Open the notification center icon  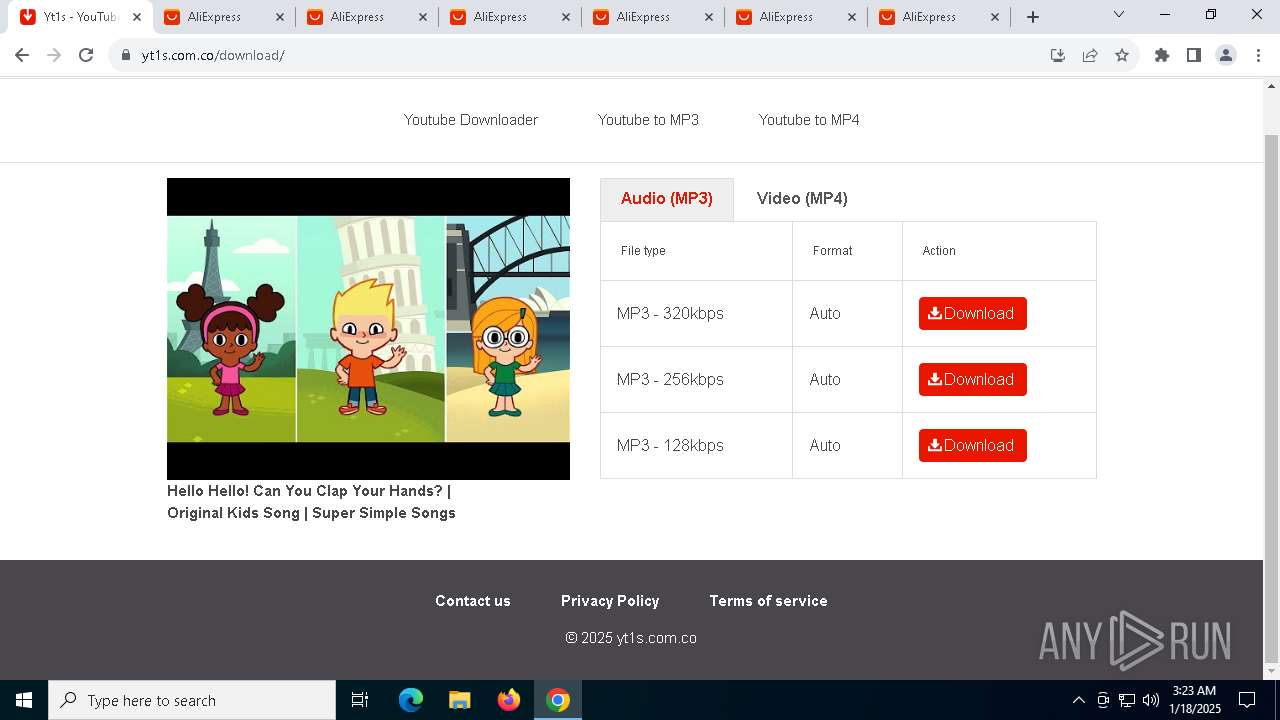point(1247,700)
